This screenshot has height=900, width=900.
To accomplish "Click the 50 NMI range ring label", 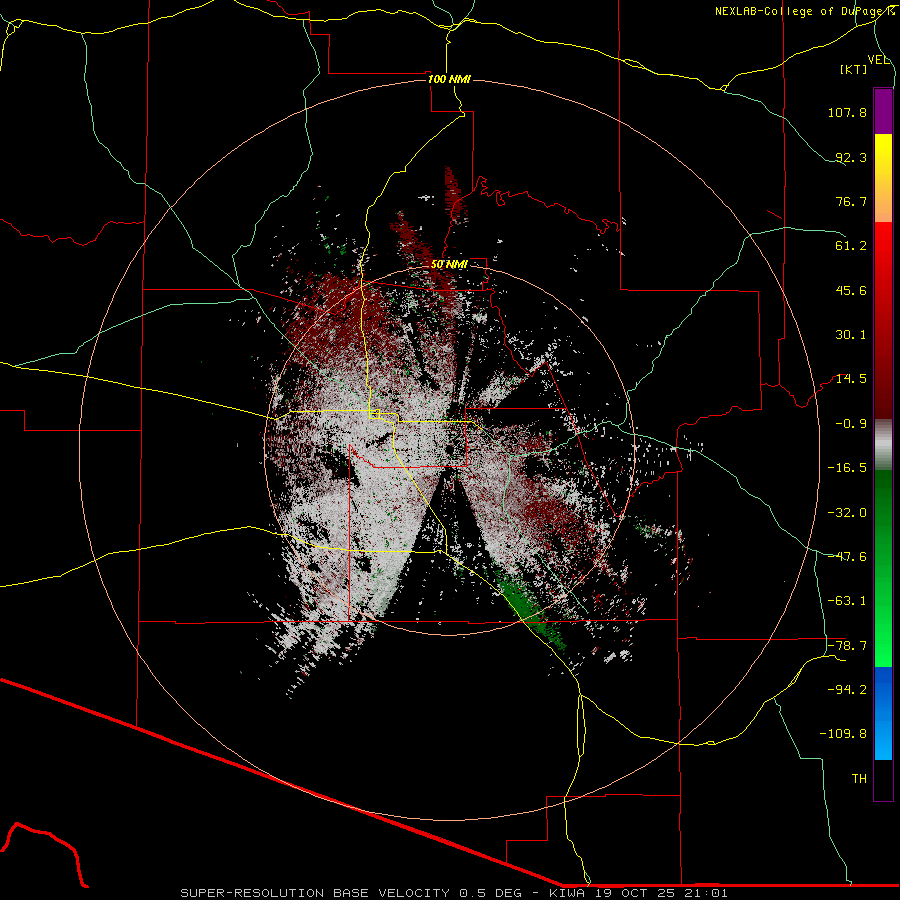I will click(x=449, y=265).
